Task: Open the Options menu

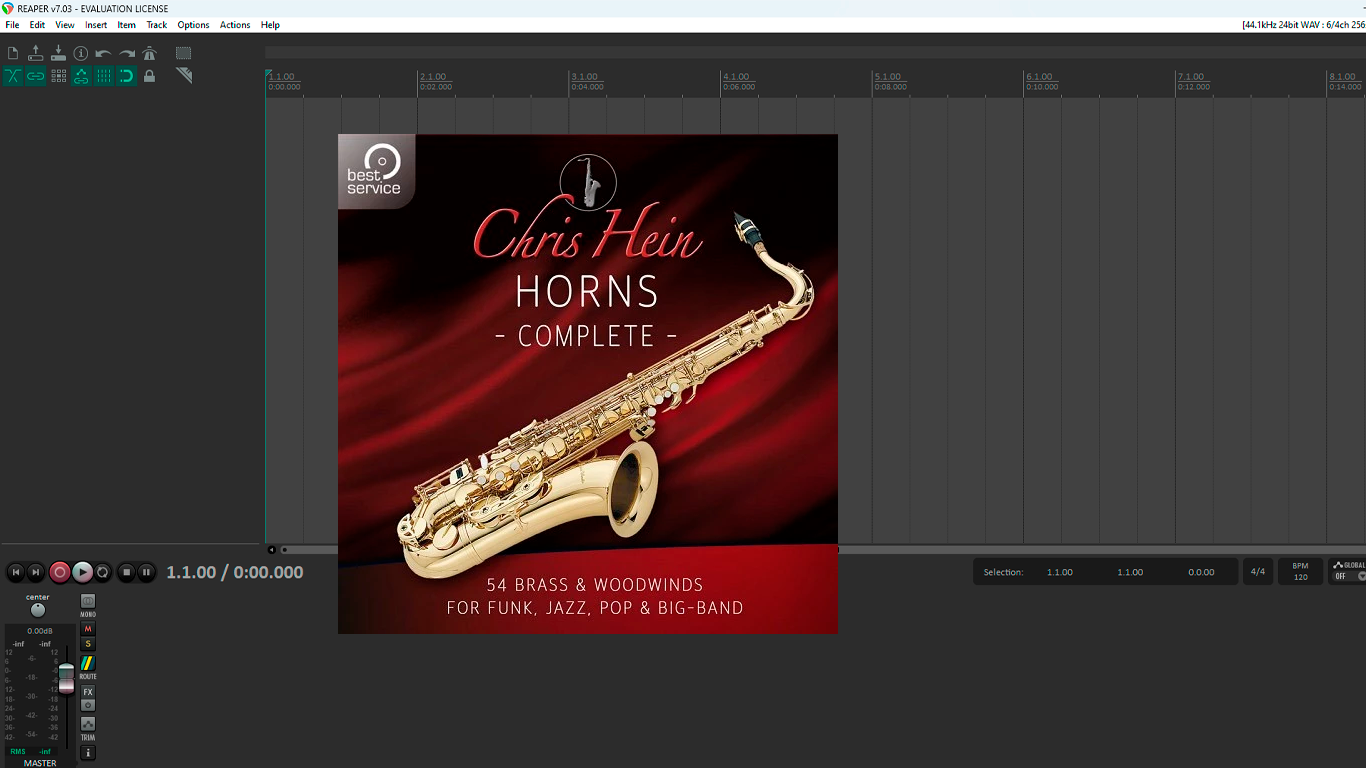Action: [x=193, y=25]
